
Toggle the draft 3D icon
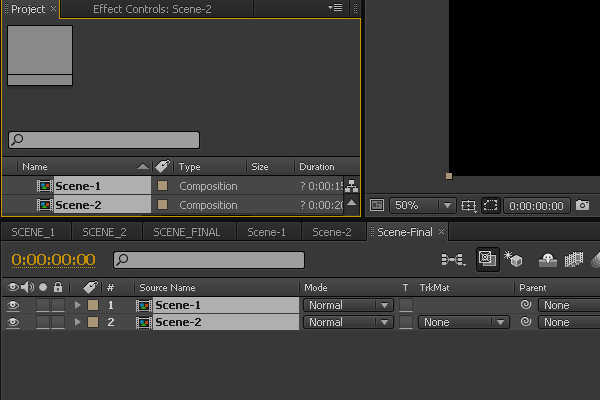pos(513,259)
